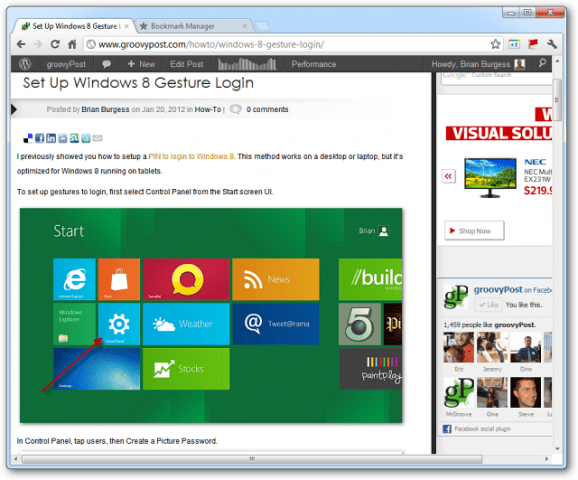Viewport: 578px width, 480px height.
Task: Open the site stats bar graph
Action: (x=247, y=64)
